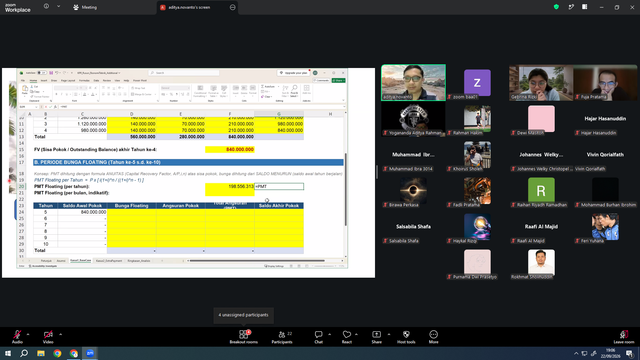Start camera with the Video icon
This screenshot has width=640, height=360.
tap(48, 334)
